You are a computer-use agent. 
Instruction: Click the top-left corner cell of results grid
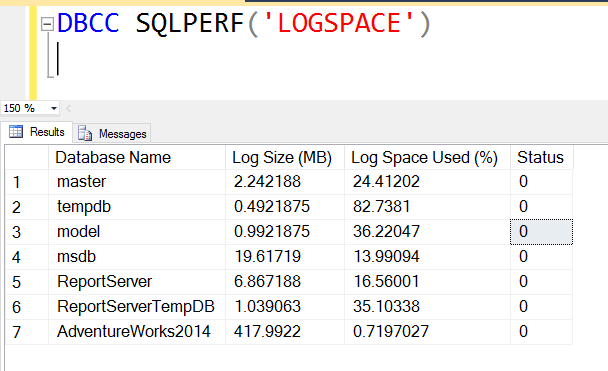click(27, 157)
